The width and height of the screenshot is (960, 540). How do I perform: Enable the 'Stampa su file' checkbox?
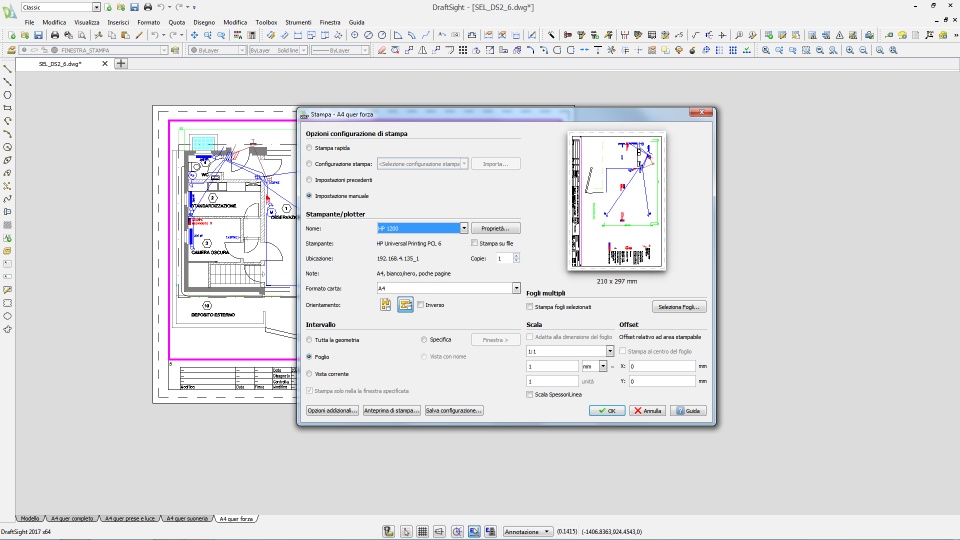(x=475, y=243)
